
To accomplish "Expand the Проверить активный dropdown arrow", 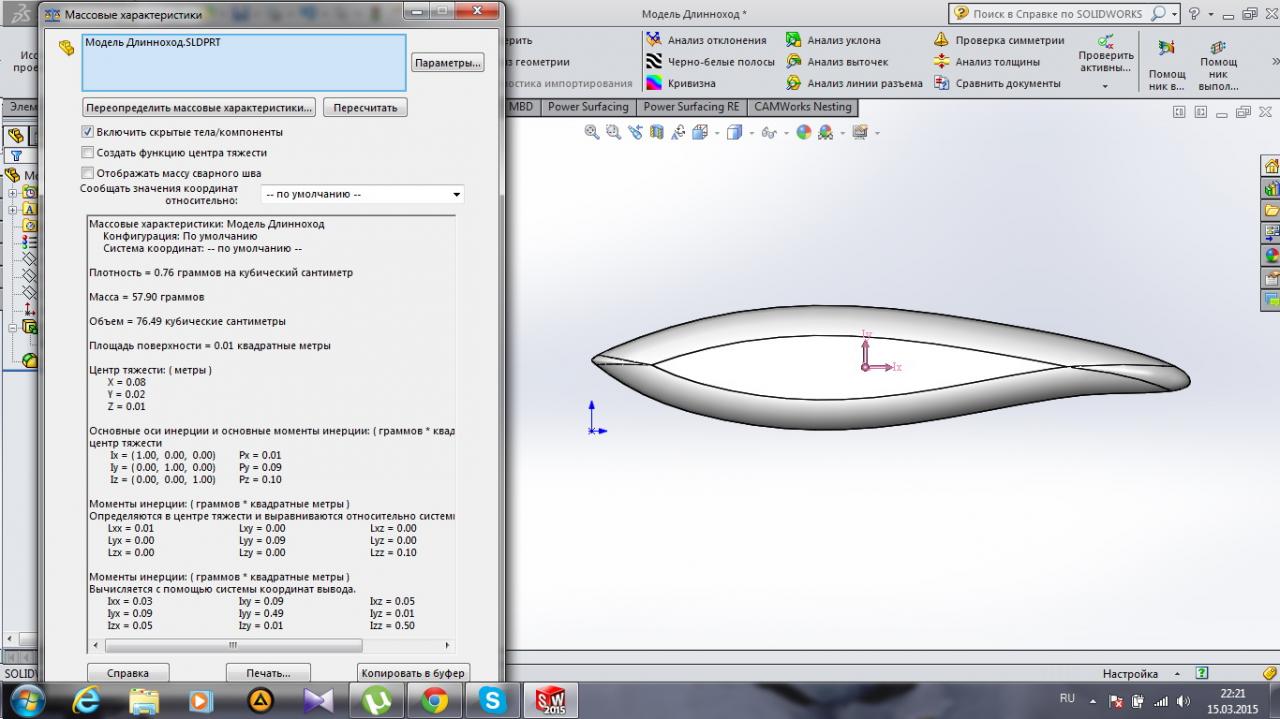I will click(1105, 87).
